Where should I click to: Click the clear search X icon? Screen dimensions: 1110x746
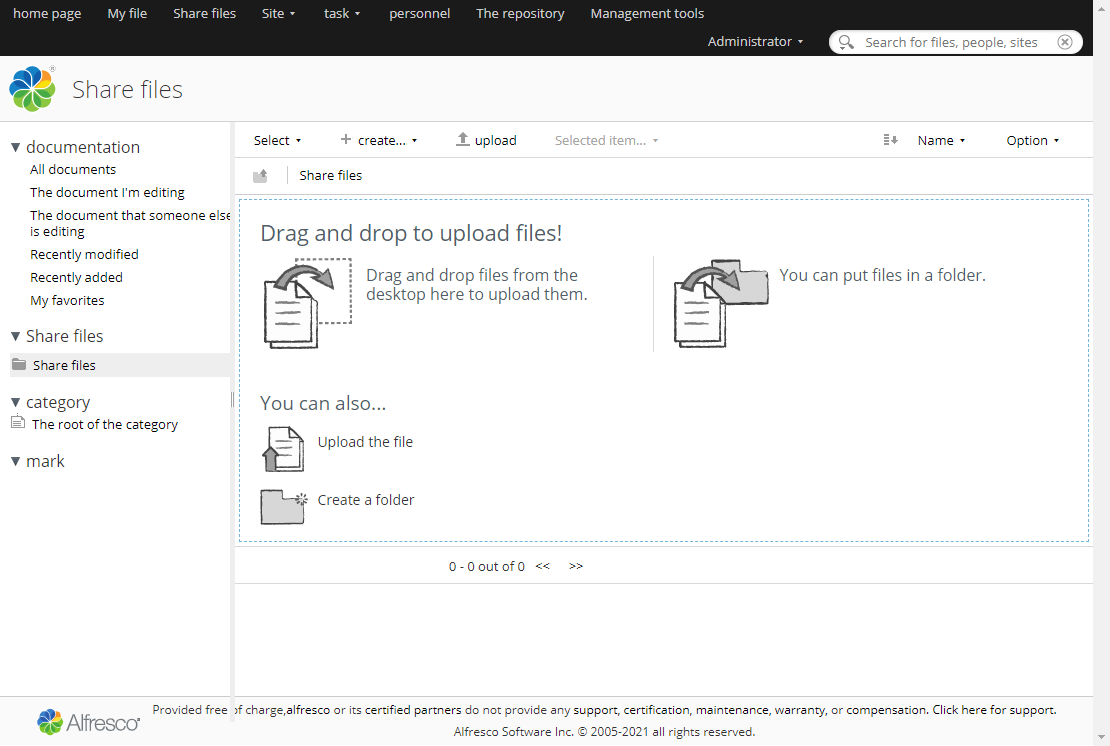click(x=1065, y=42)
